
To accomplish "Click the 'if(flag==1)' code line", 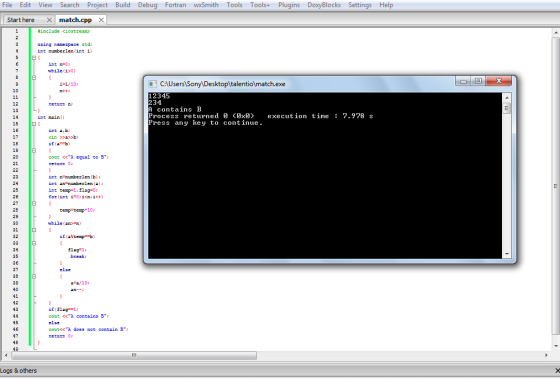I will coord(64,309).
